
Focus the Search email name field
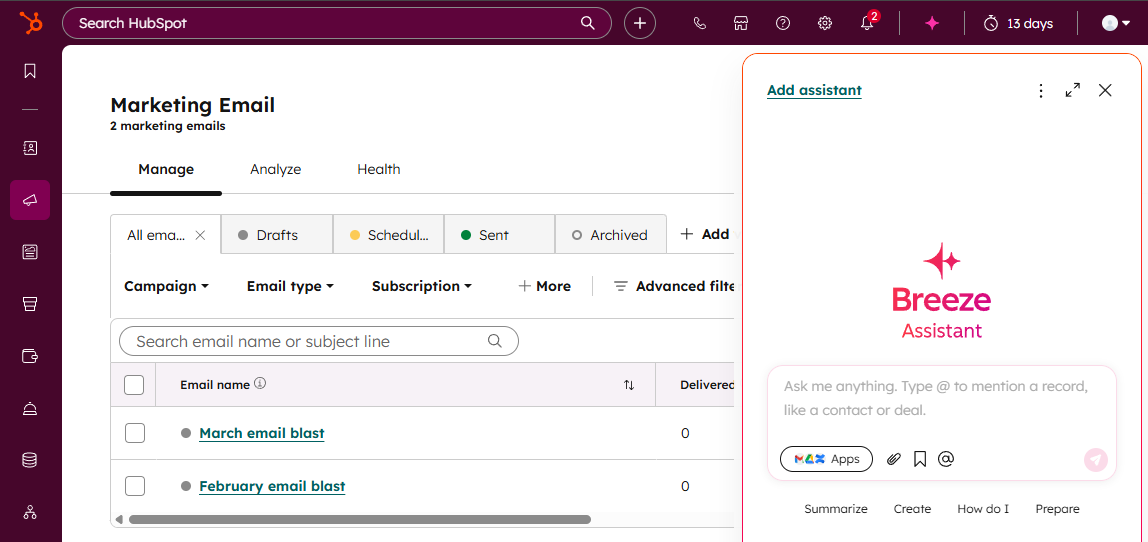point(318,341)
